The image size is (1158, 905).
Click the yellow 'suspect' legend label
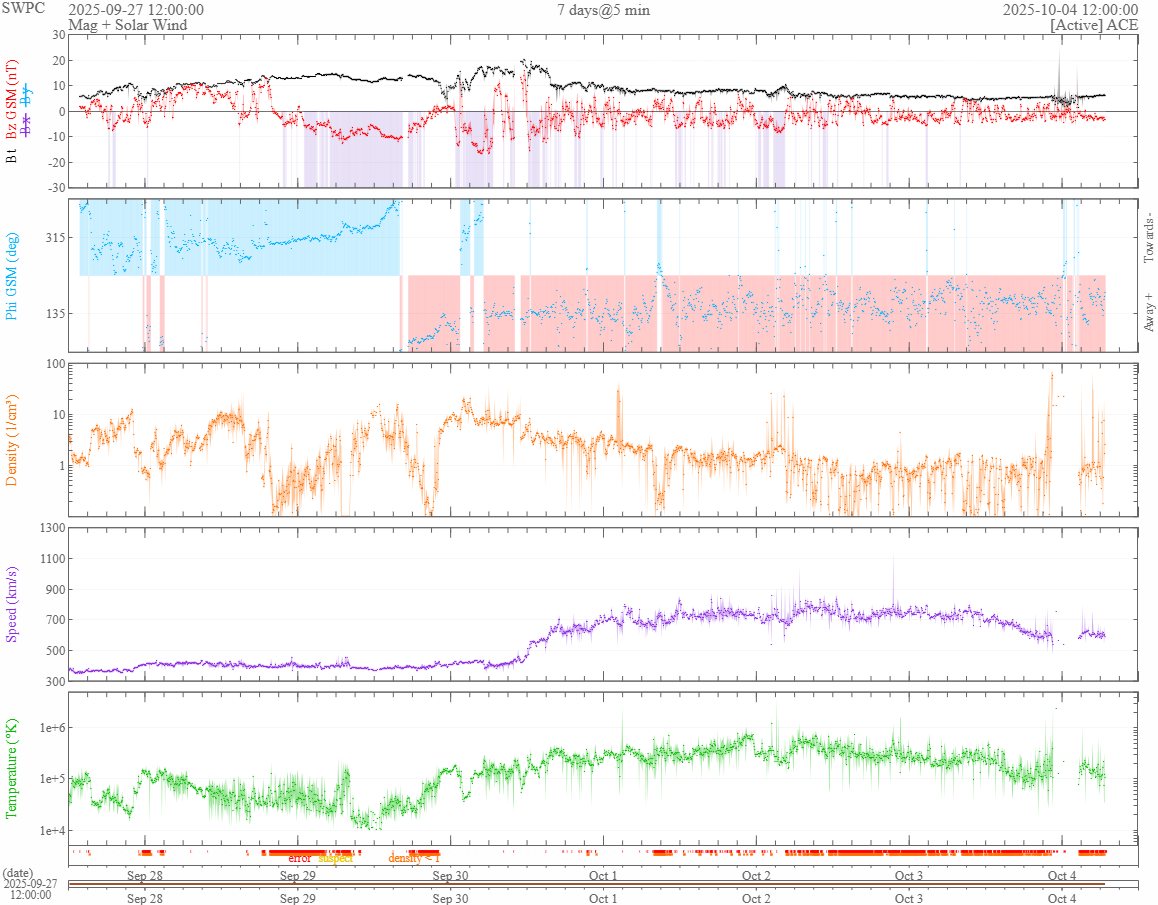point(336,858)
